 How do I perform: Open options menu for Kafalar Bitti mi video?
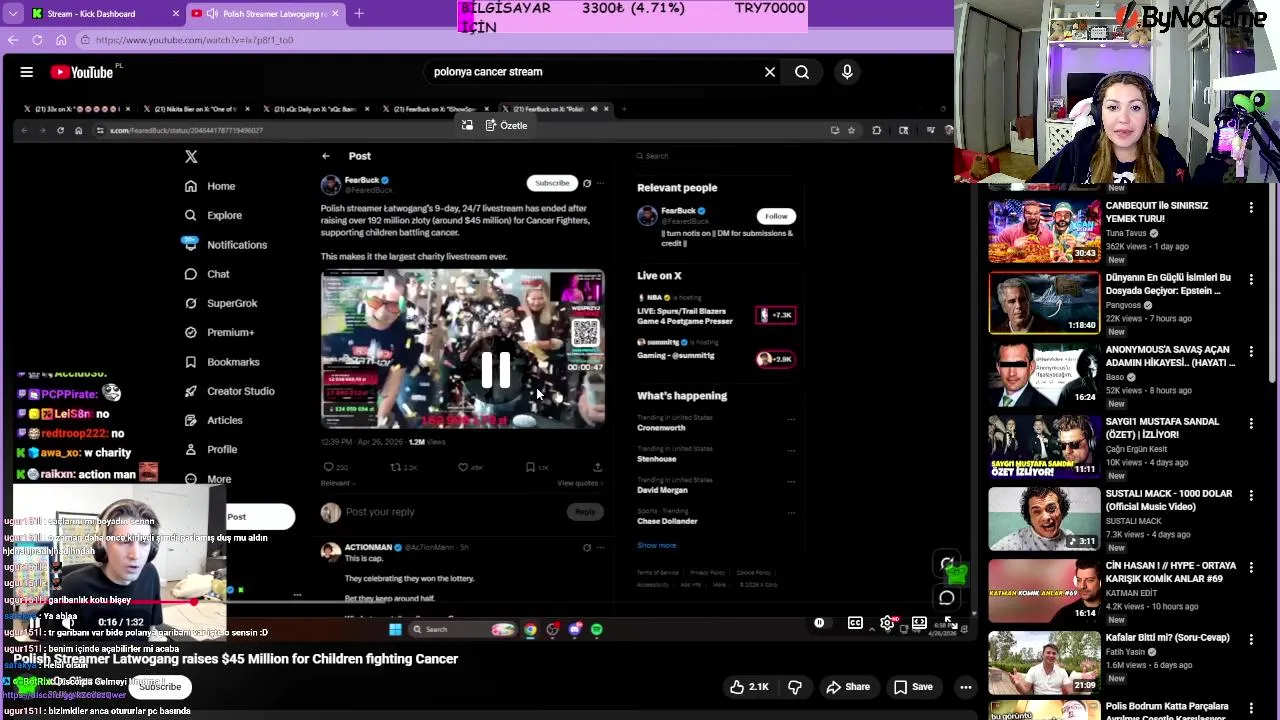[1251, 640]
